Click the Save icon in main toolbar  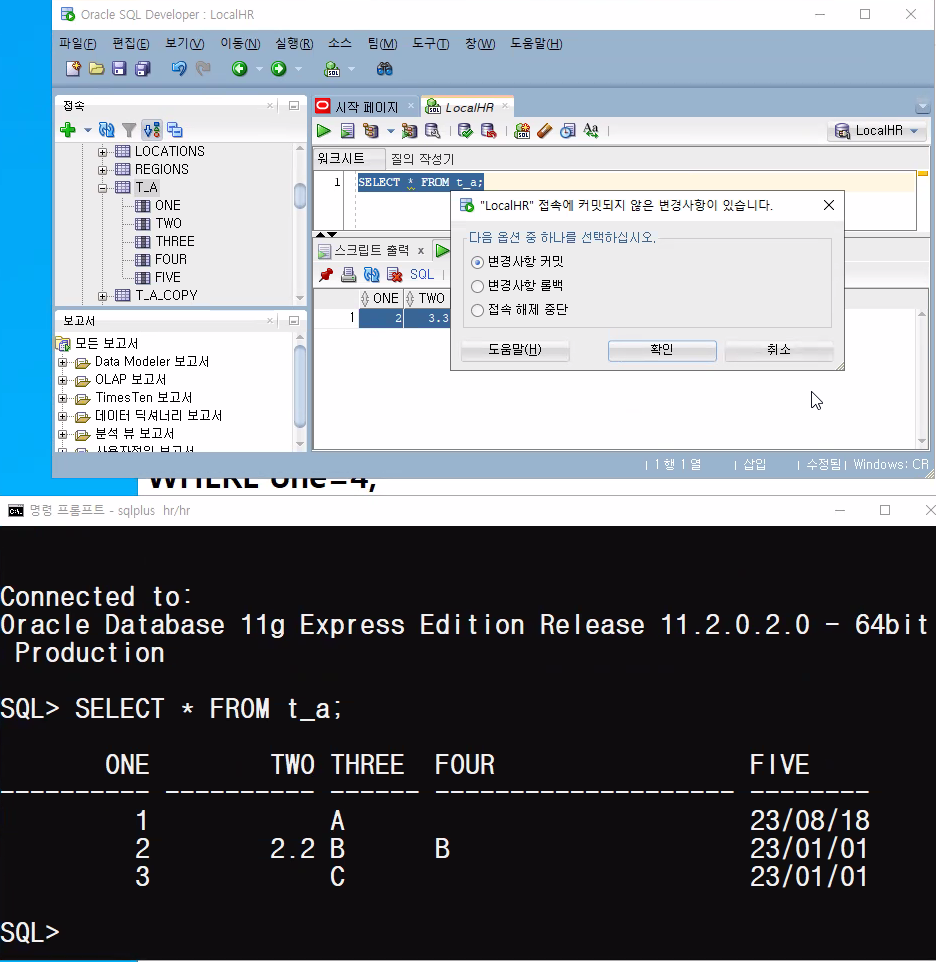coord(119,69)
